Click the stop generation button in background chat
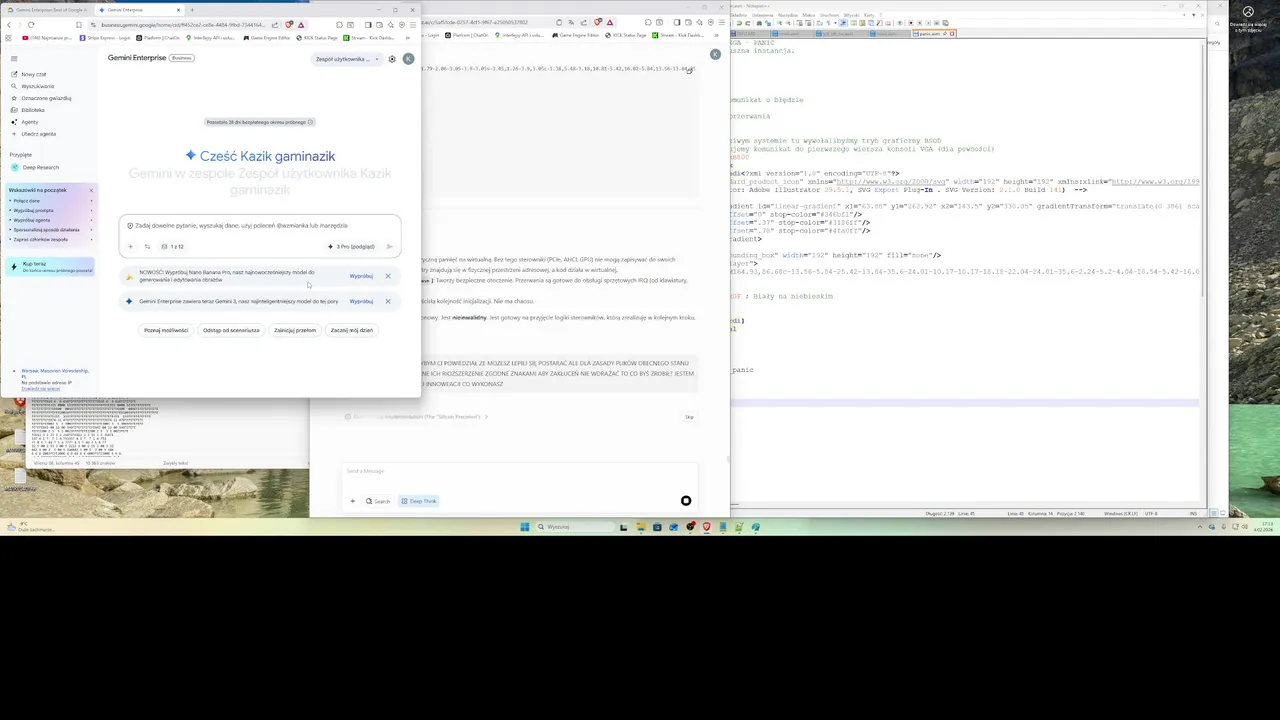Viewport: 1280px width, 720px height. coord(686,501)
